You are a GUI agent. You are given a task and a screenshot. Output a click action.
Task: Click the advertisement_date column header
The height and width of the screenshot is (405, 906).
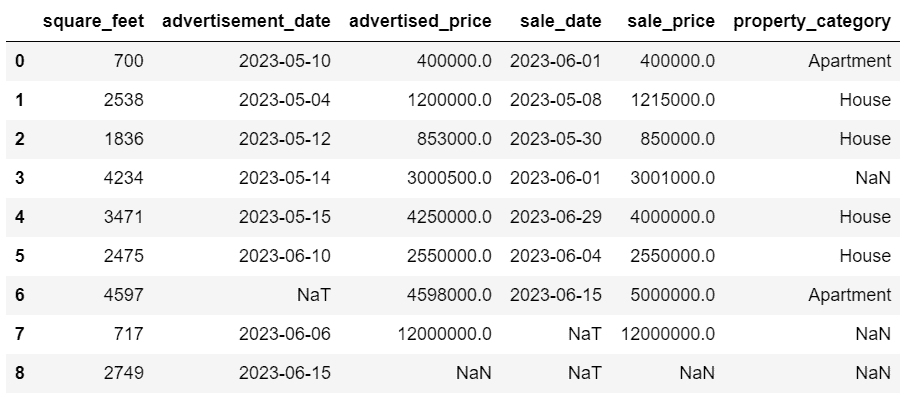(246, 20)
